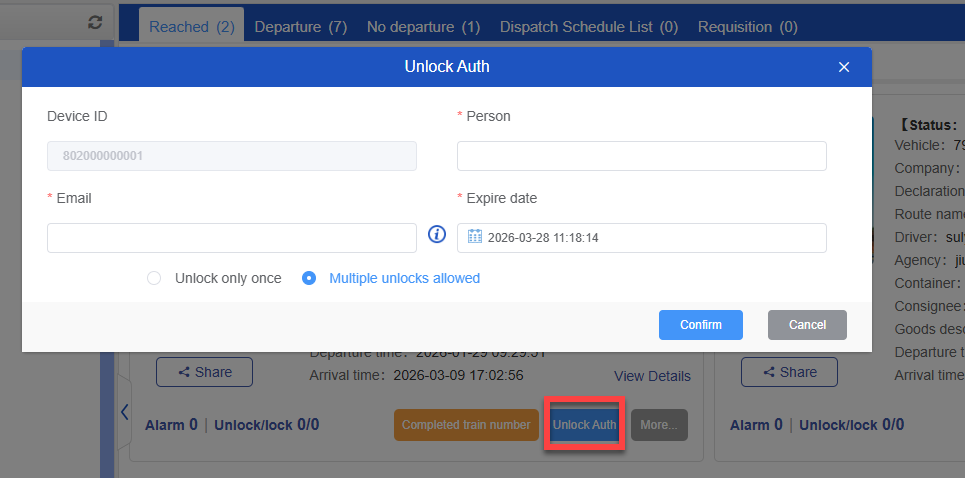The width and height of the screenshot is (965, 478).
Task: Close the Unlock Auth dialog
Action: click(x=843, y=67)
